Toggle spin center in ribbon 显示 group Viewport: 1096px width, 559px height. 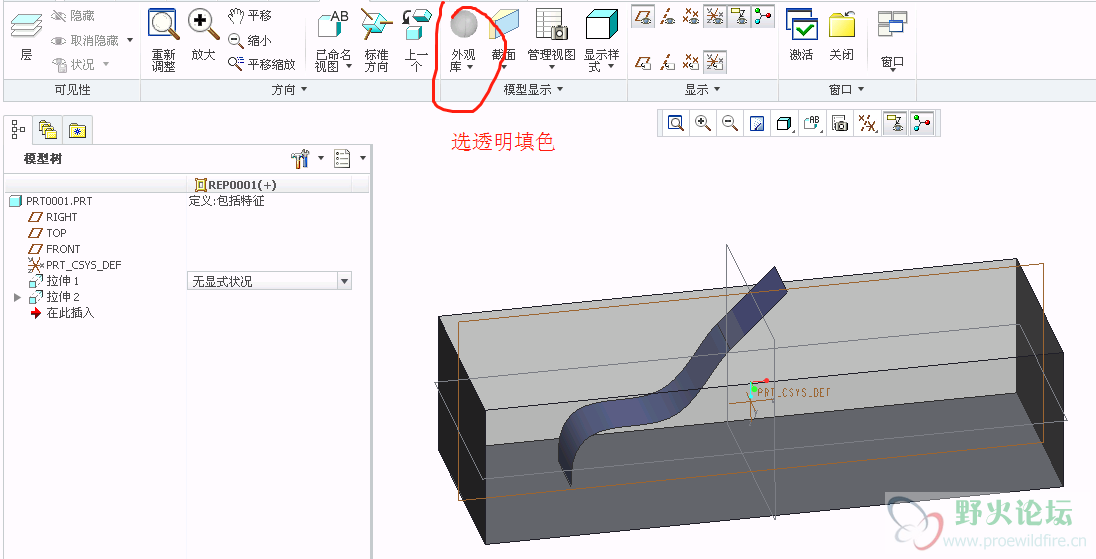[x=763, y=16]
